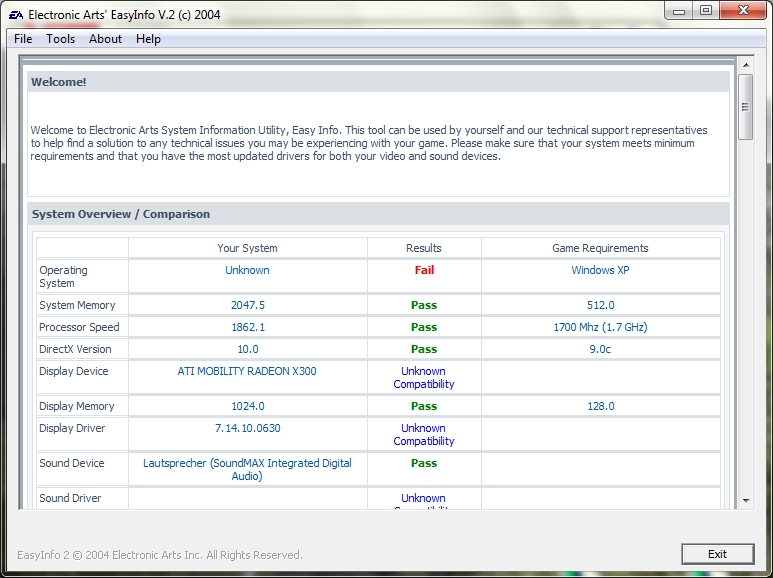
Task: Click the Exit button
Action: pyautogui.click(x=717, y=554)
